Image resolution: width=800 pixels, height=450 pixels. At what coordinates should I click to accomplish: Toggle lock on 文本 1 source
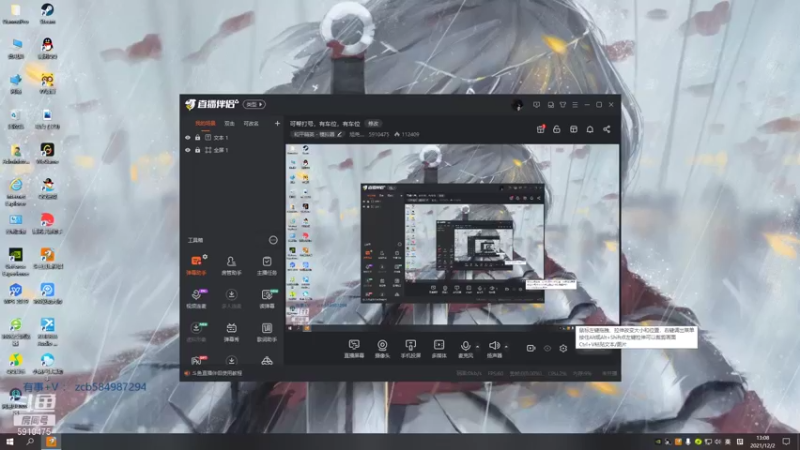[x=197, y=138]
